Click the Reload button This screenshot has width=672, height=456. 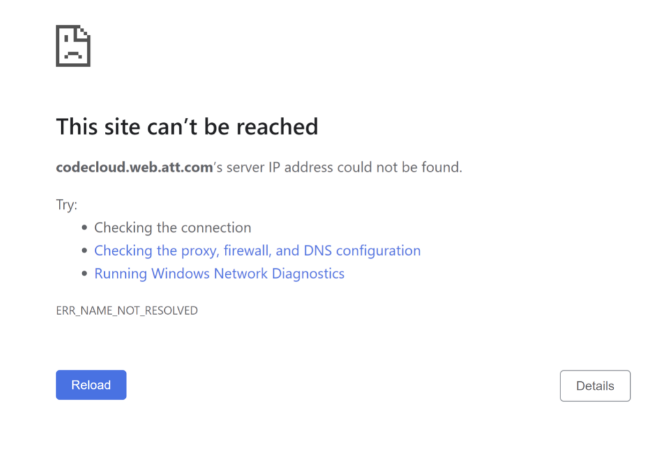coord(91,385)
